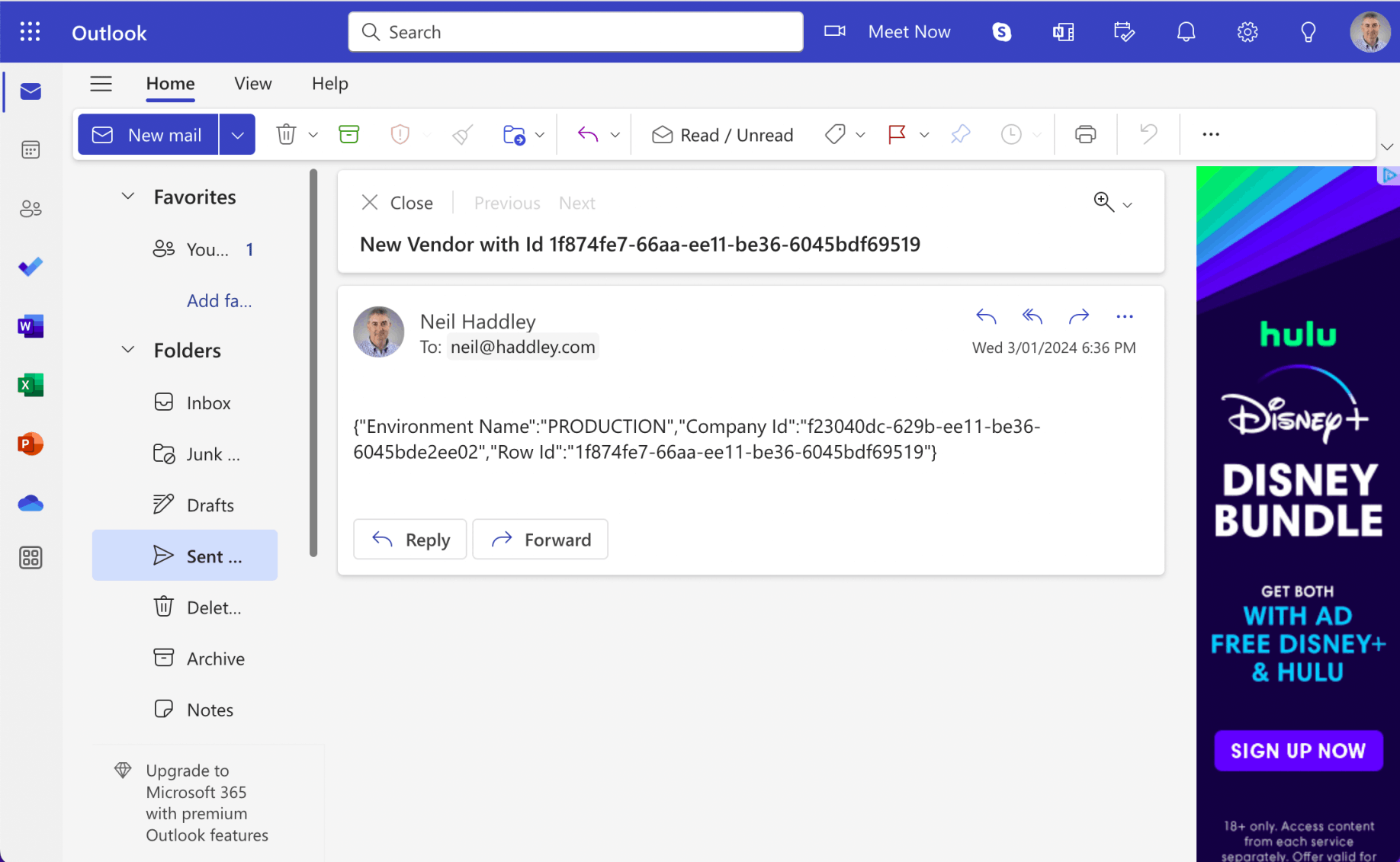Screen dimensions: 1400x862
Task: Click the Search mailbox field
Action: coord(576,32)
